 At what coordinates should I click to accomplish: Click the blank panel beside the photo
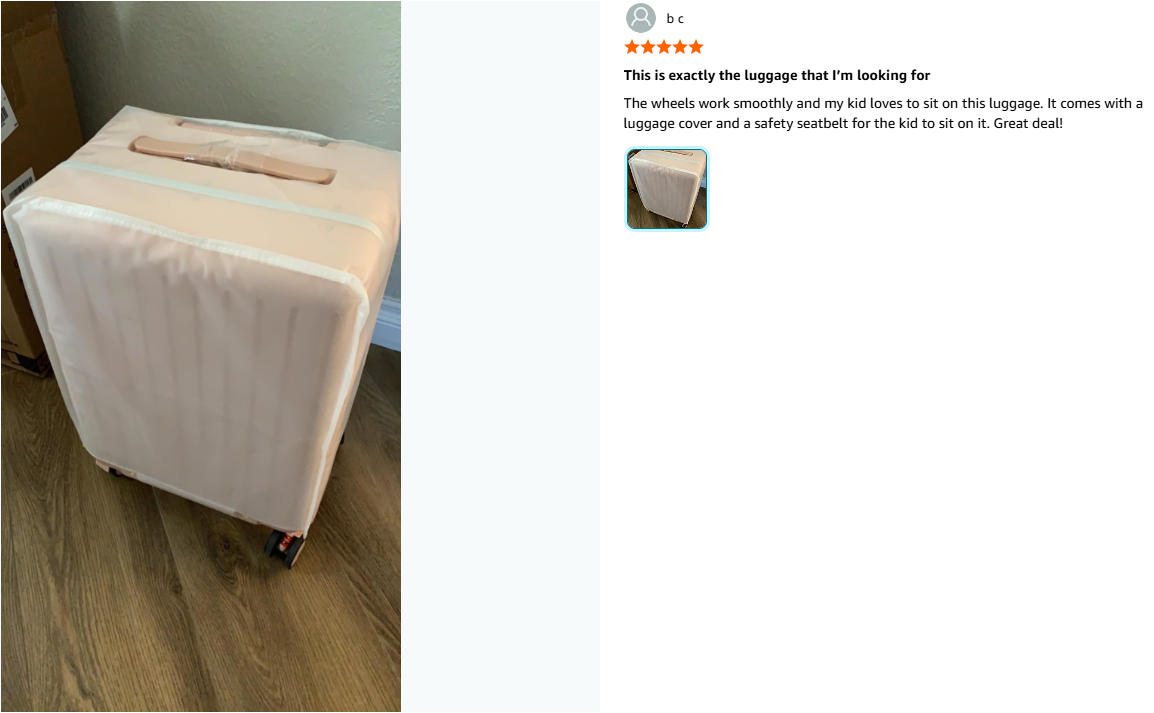[500, 356]
